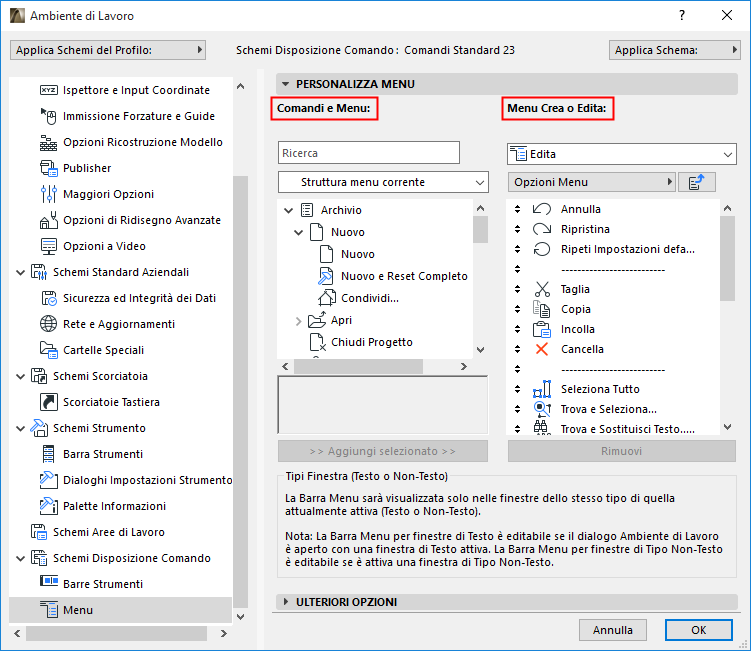Click the Palette Informazioni icon

coord(48,506)
